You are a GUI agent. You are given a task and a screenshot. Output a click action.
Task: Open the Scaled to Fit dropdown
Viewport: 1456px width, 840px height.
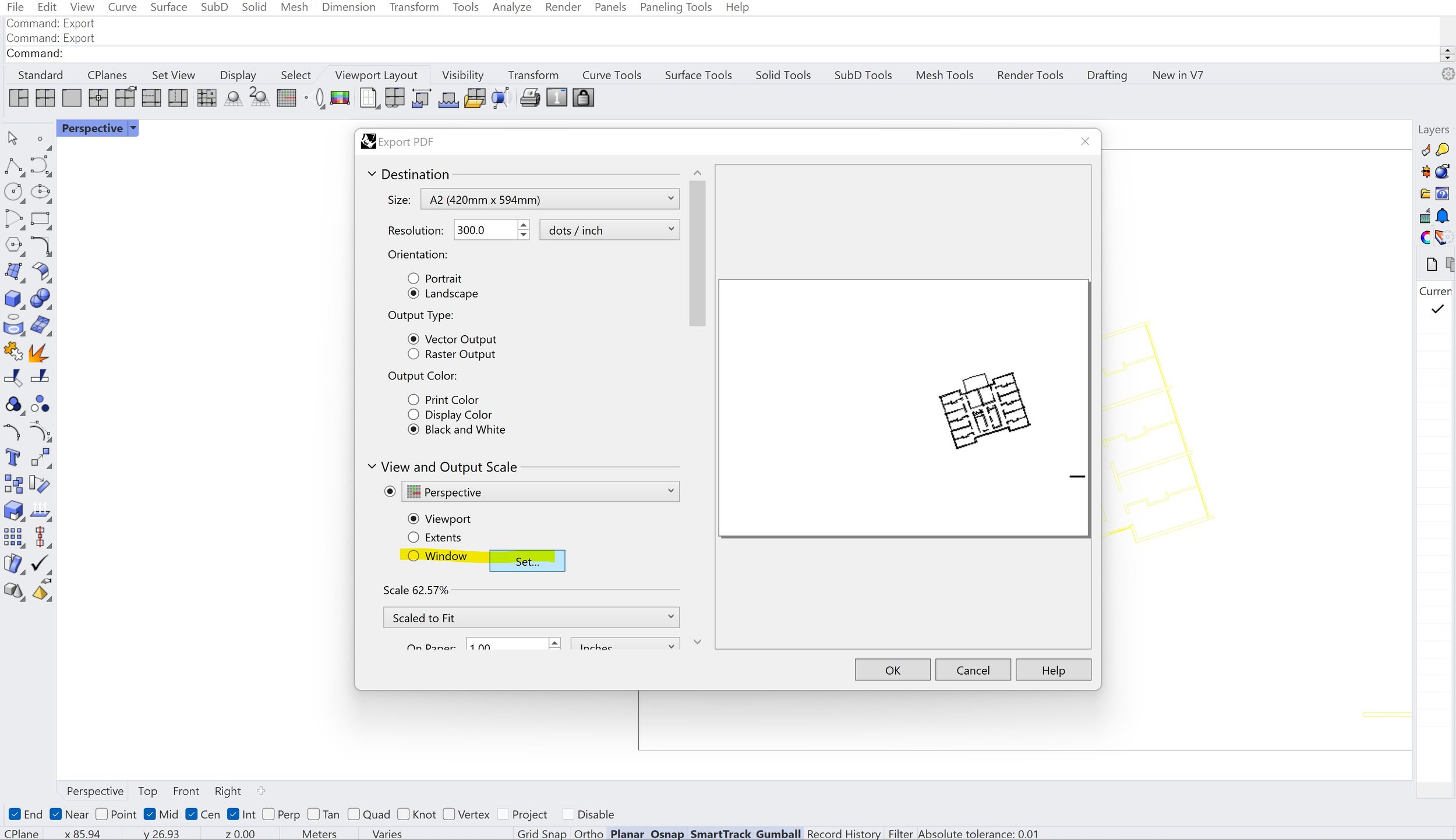click(x=532, y=617)
